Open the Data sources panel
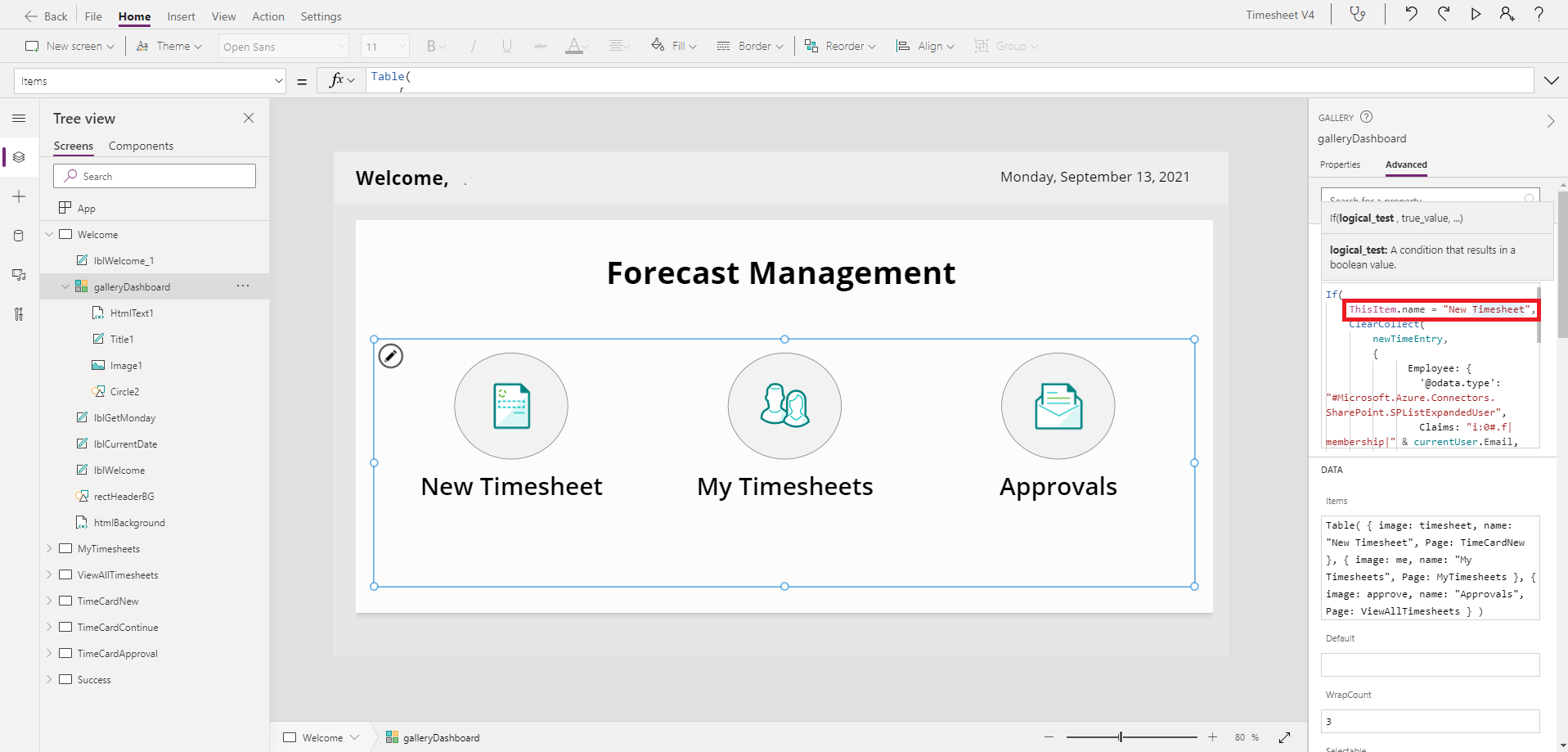 19,236
